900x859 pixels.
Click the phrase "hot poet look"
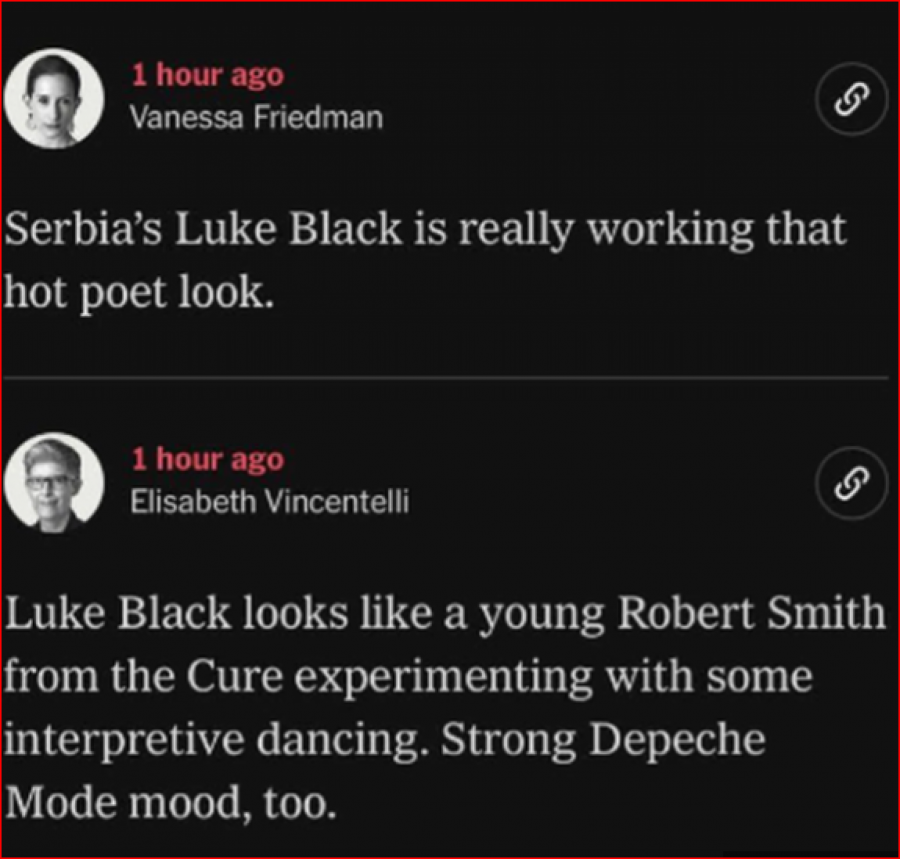coord(138,295)
